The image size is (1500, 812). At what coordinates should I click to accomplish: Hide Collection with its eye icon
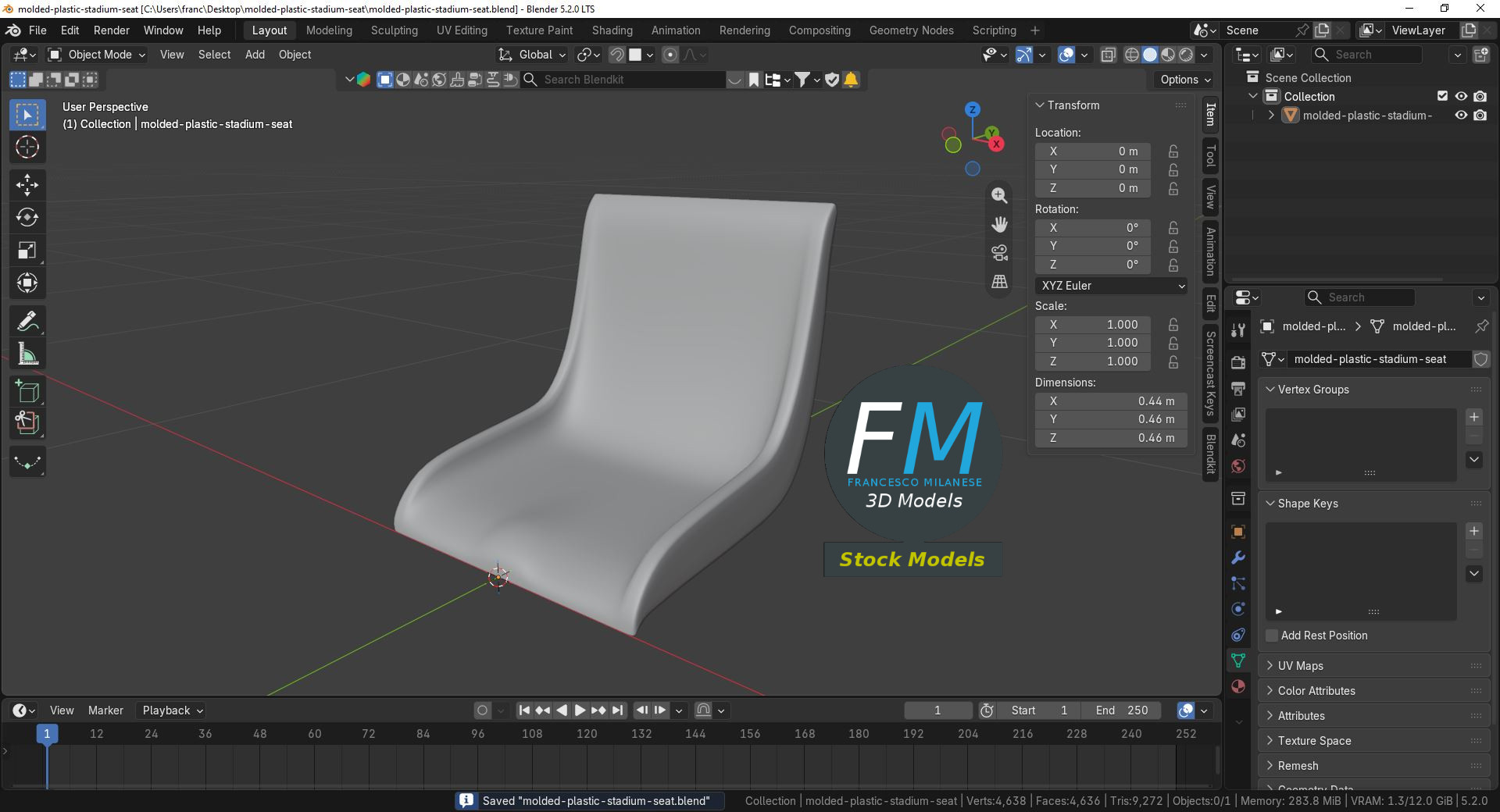pyautogui.click(x=1461, y=96)
